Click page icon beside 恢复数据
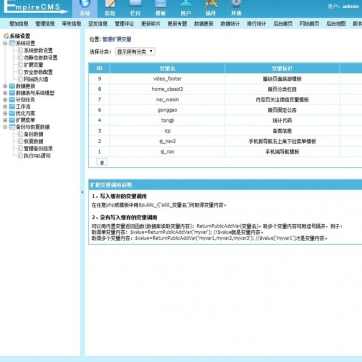Screen dimensions: 362x362 click(x=20, y=141)
